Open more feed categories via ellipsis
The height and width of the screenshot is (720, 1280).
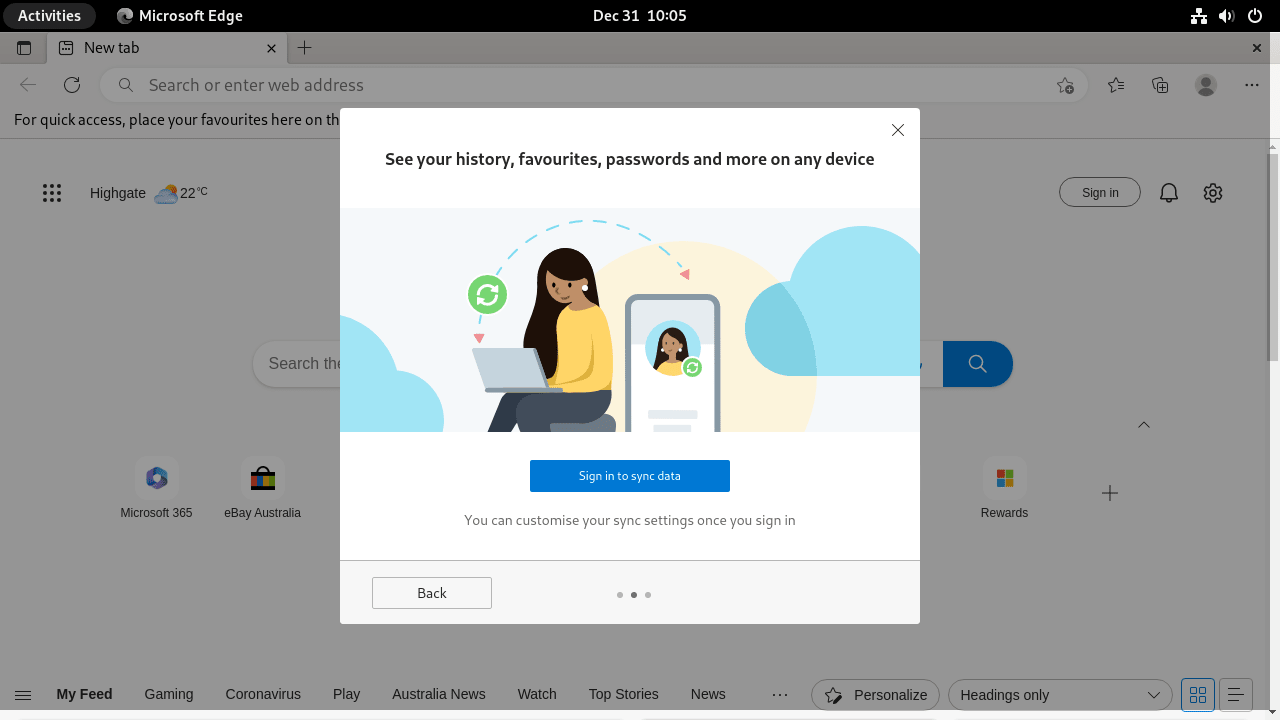tap(779, 694)
